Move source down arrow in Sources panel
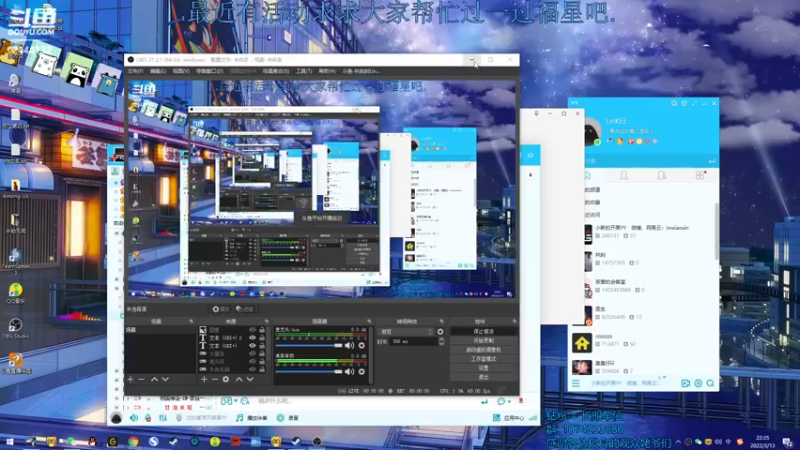 250,380
